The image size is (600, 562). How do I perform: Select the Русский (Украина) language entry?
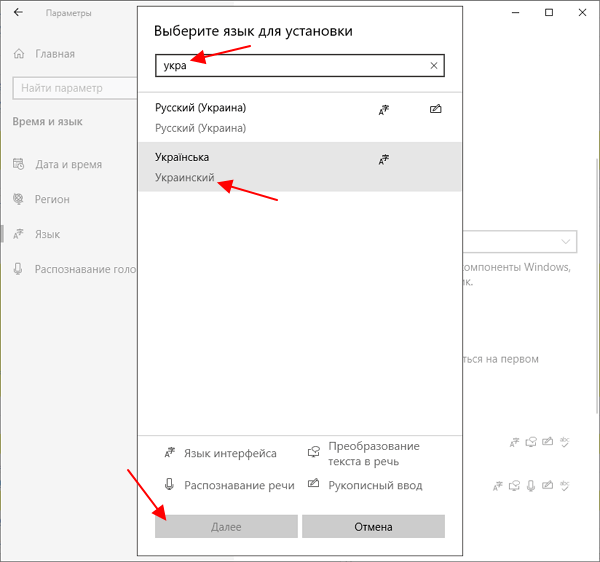(x=300, y=117)
